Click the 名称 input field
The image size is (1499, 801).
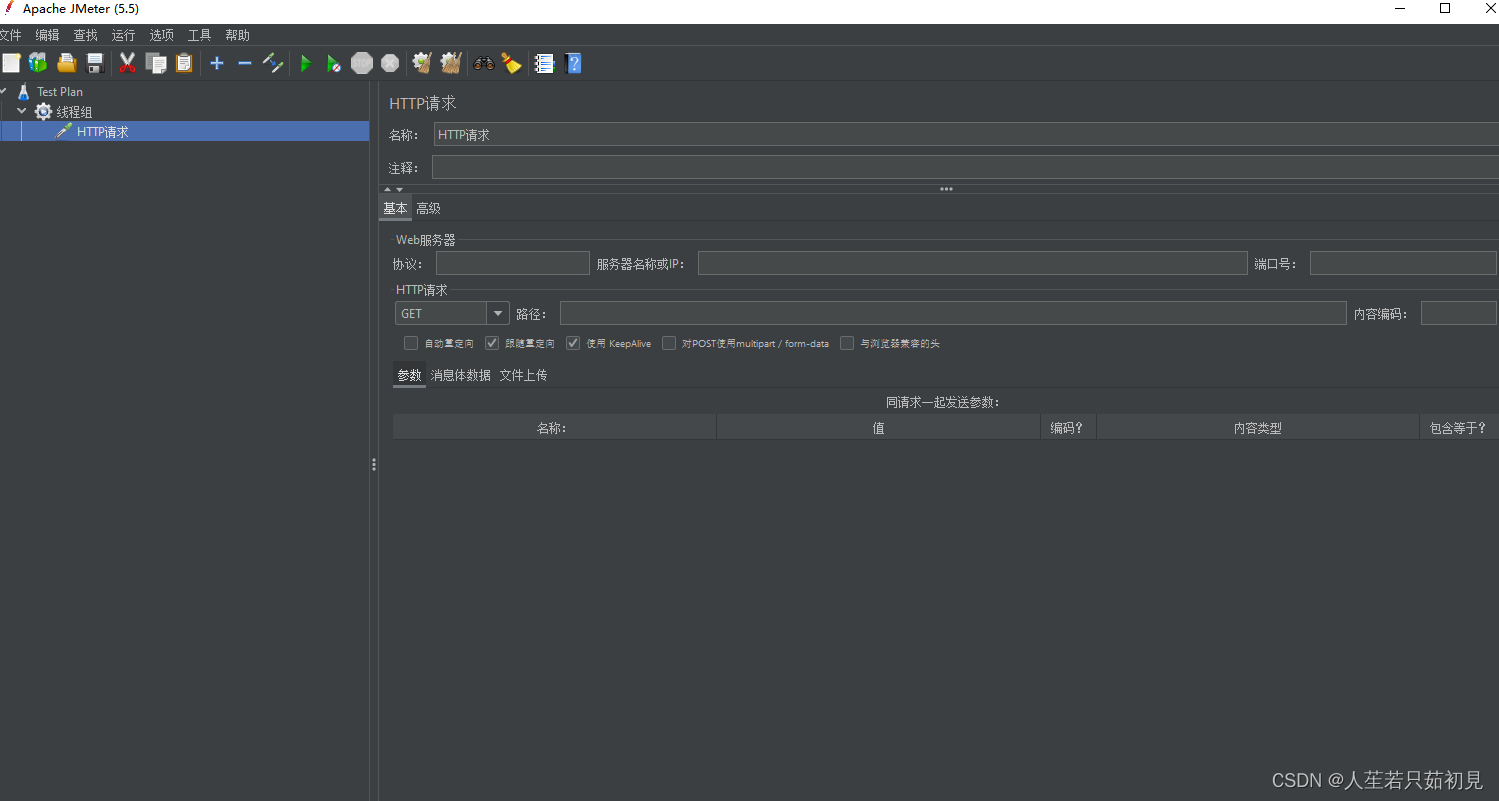(966, 134)
